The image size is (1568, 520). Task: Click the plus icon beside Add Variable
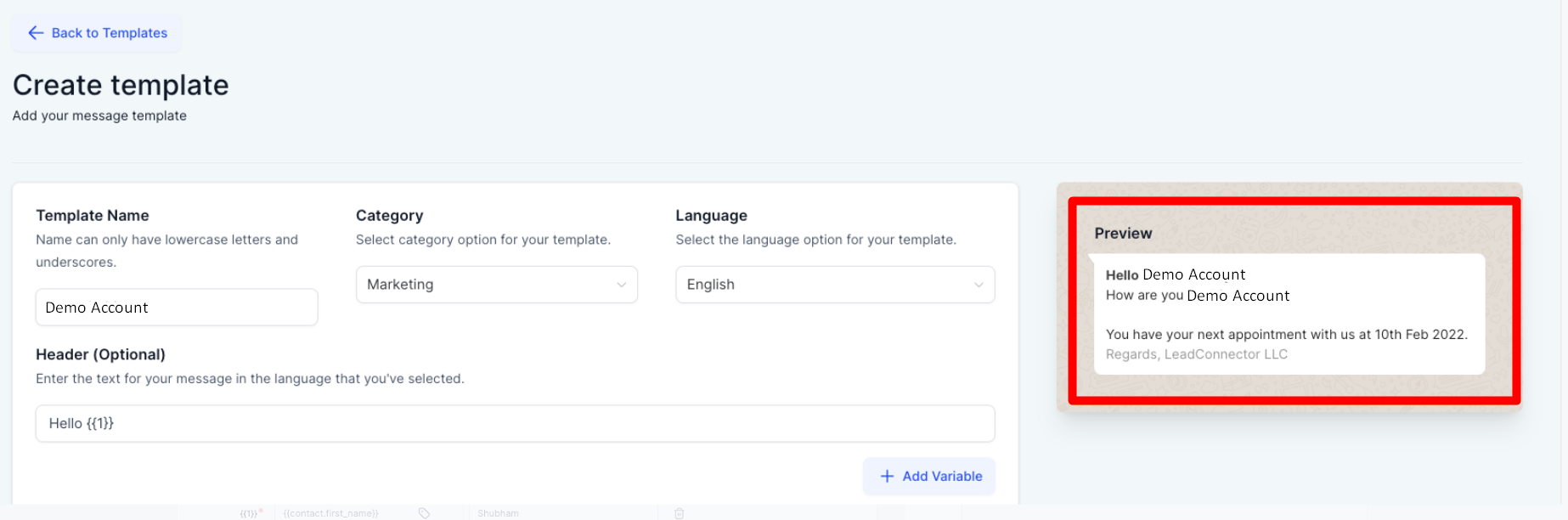point(887,477)
